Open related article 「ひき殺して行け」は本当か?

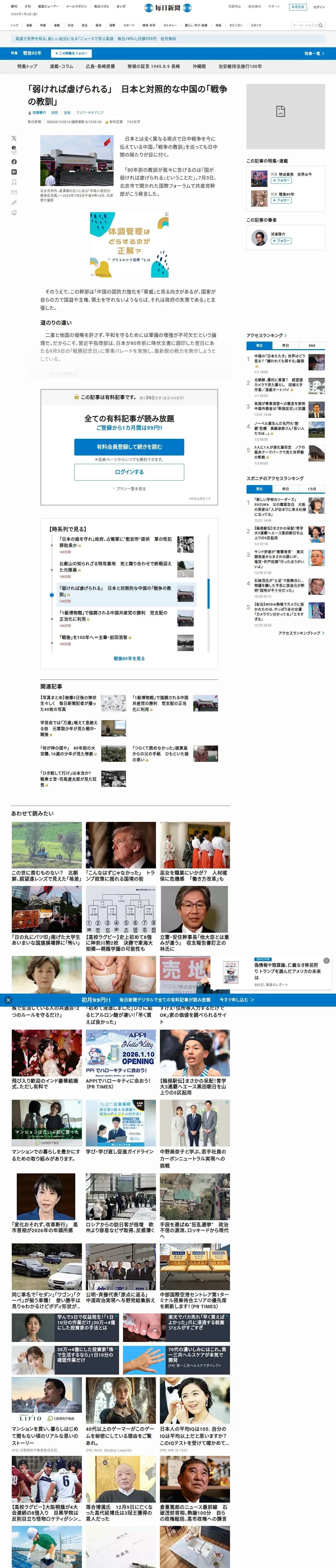click(x=68, y=779)
